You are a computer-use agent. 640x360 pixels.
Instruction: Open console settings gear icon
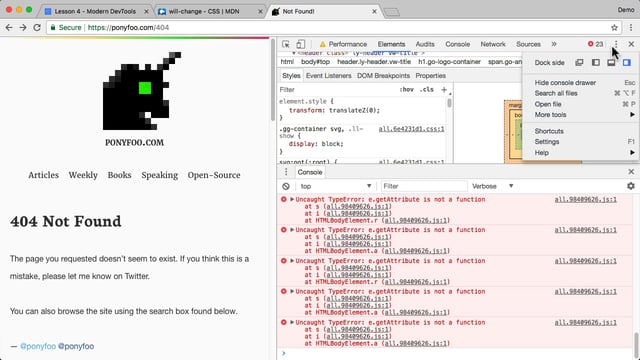point(631,186)
